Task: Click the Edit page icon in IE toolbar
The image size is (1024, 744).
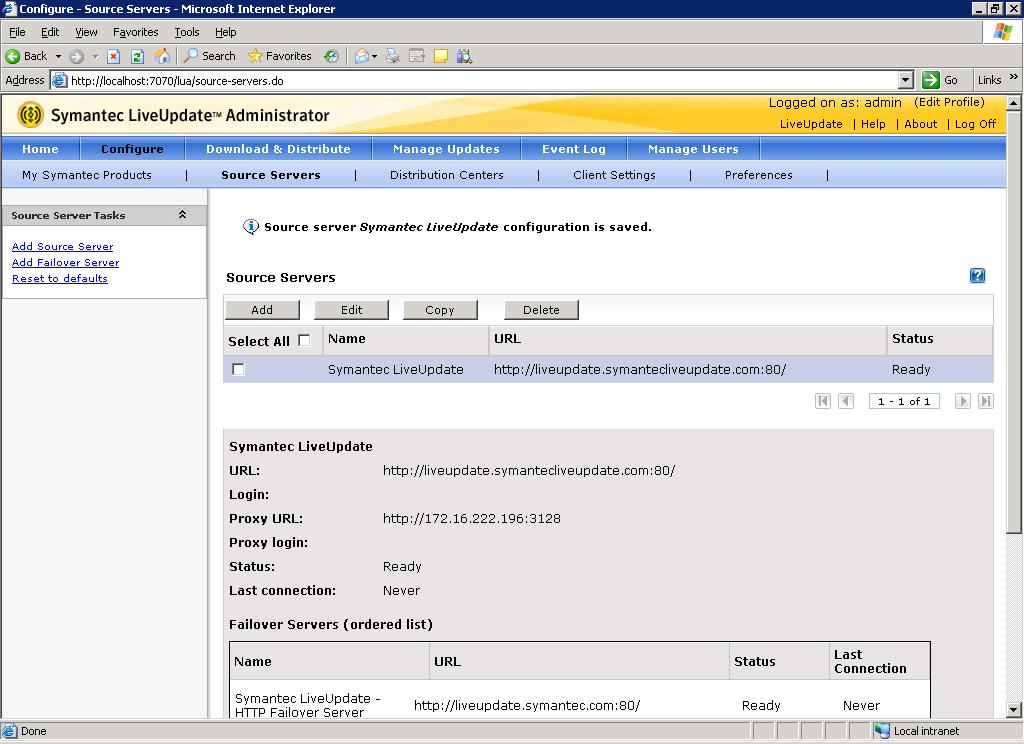Action: (417, 56)
